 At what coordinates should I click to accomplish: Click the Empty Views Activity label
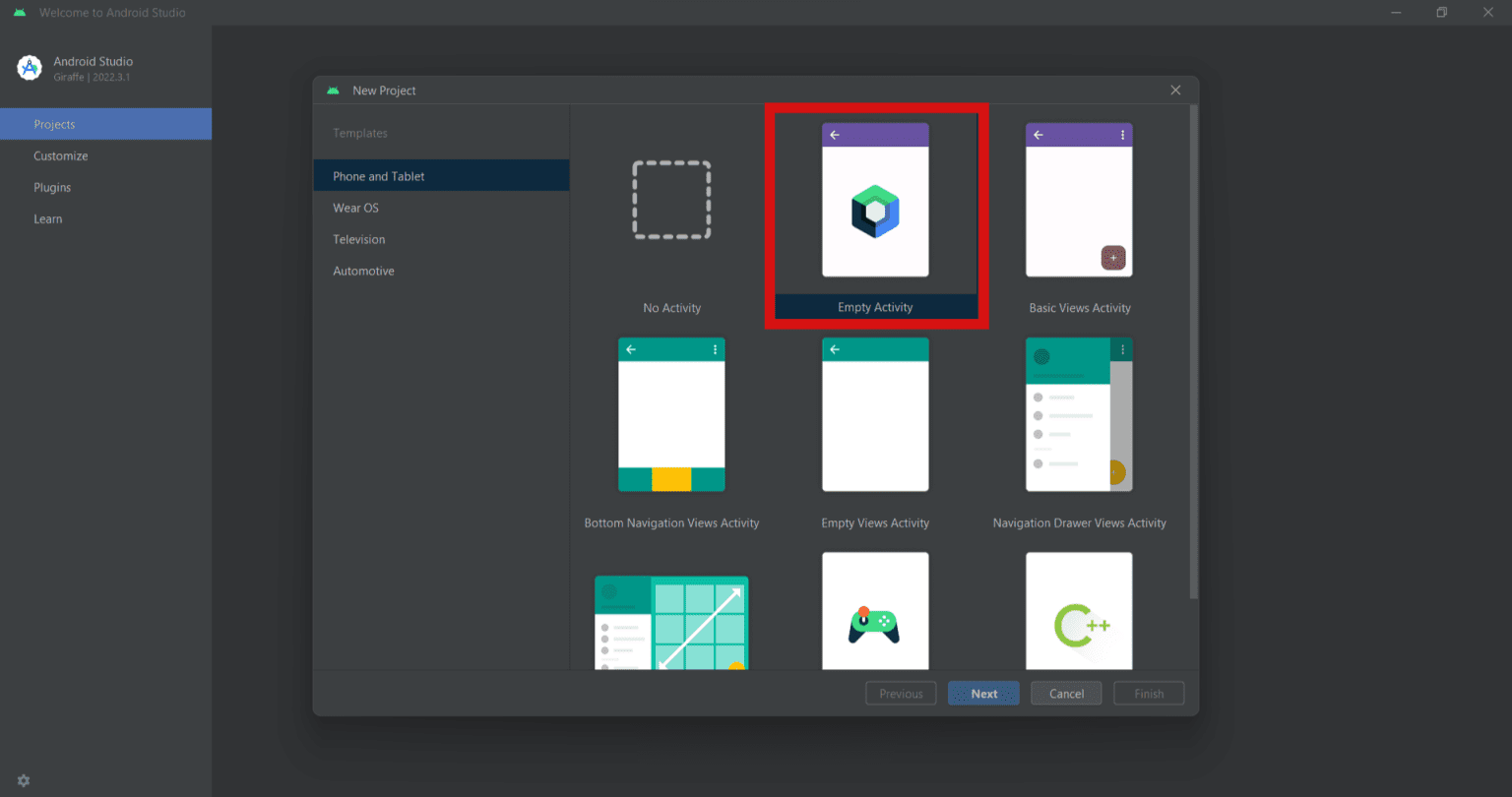875,522
